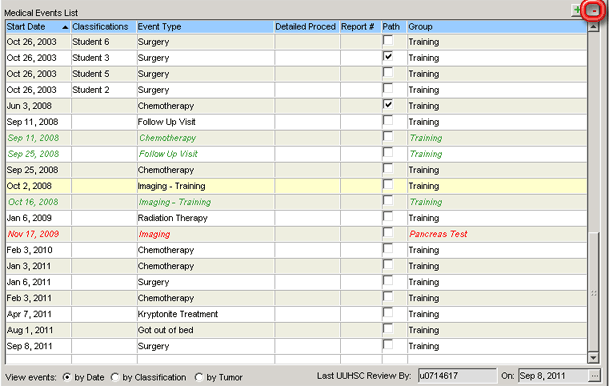Sort by the Classifications column header
Screen dimensions: 609x386
coord(103,27)
